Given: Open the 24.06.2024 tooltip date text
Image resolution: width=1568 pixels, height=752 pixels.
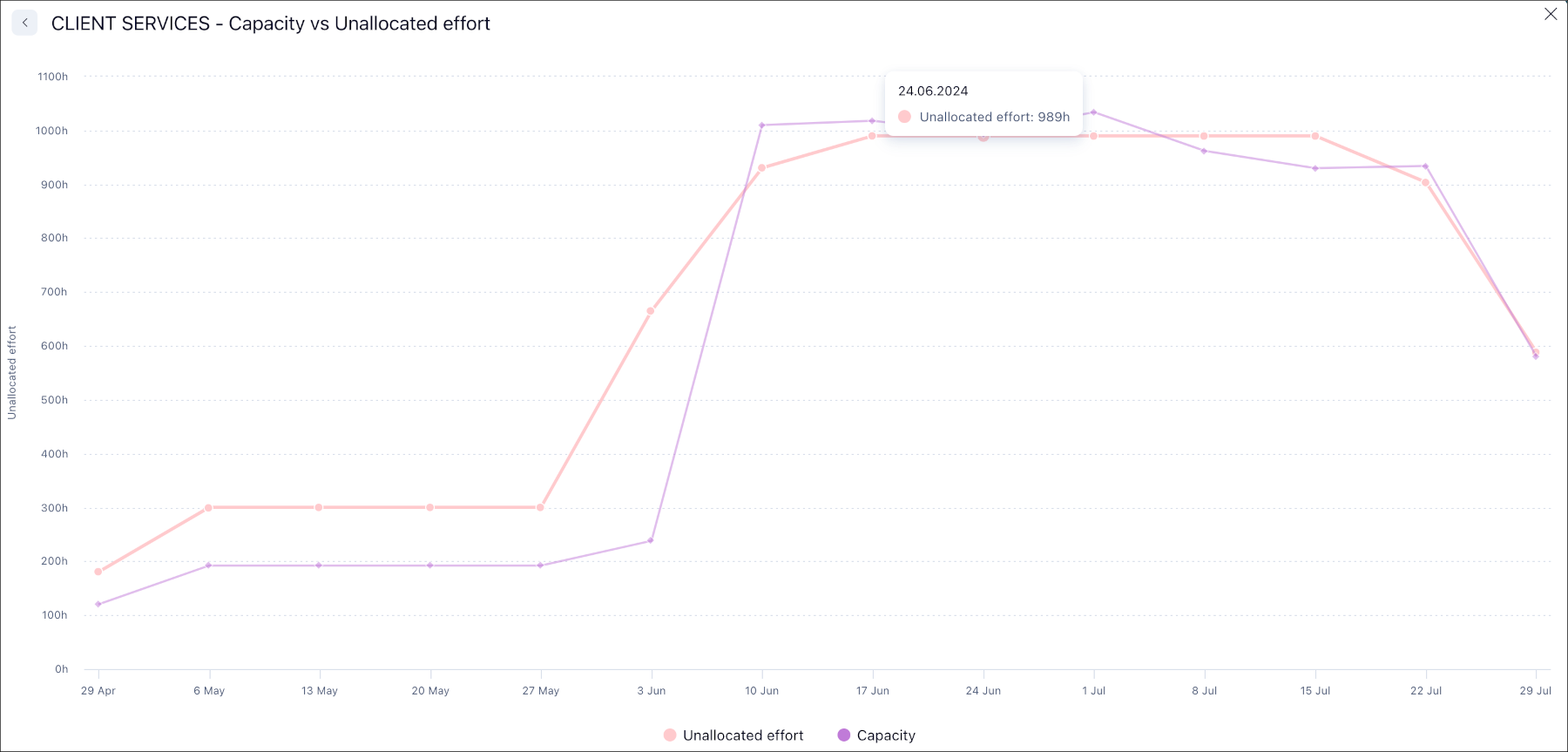Looking at the screenshot, I should [x=933, y=90].
